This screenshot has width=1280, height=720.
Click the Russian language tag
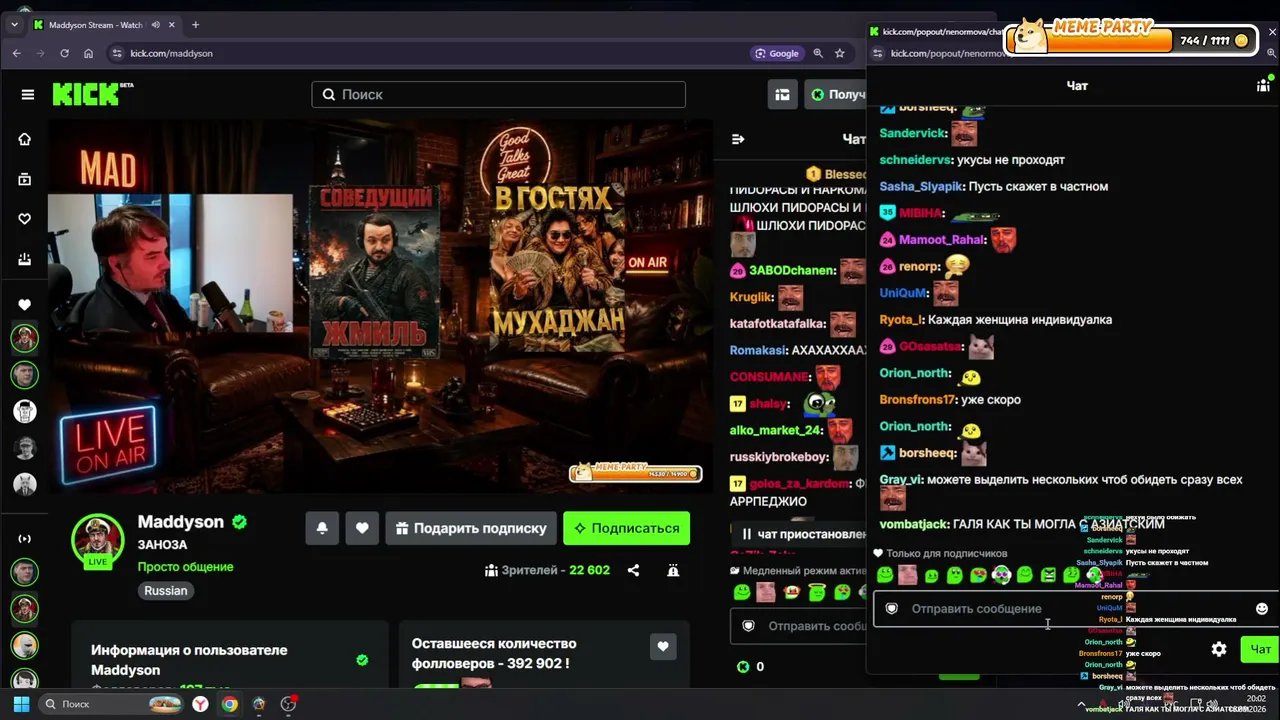[165, 590]
